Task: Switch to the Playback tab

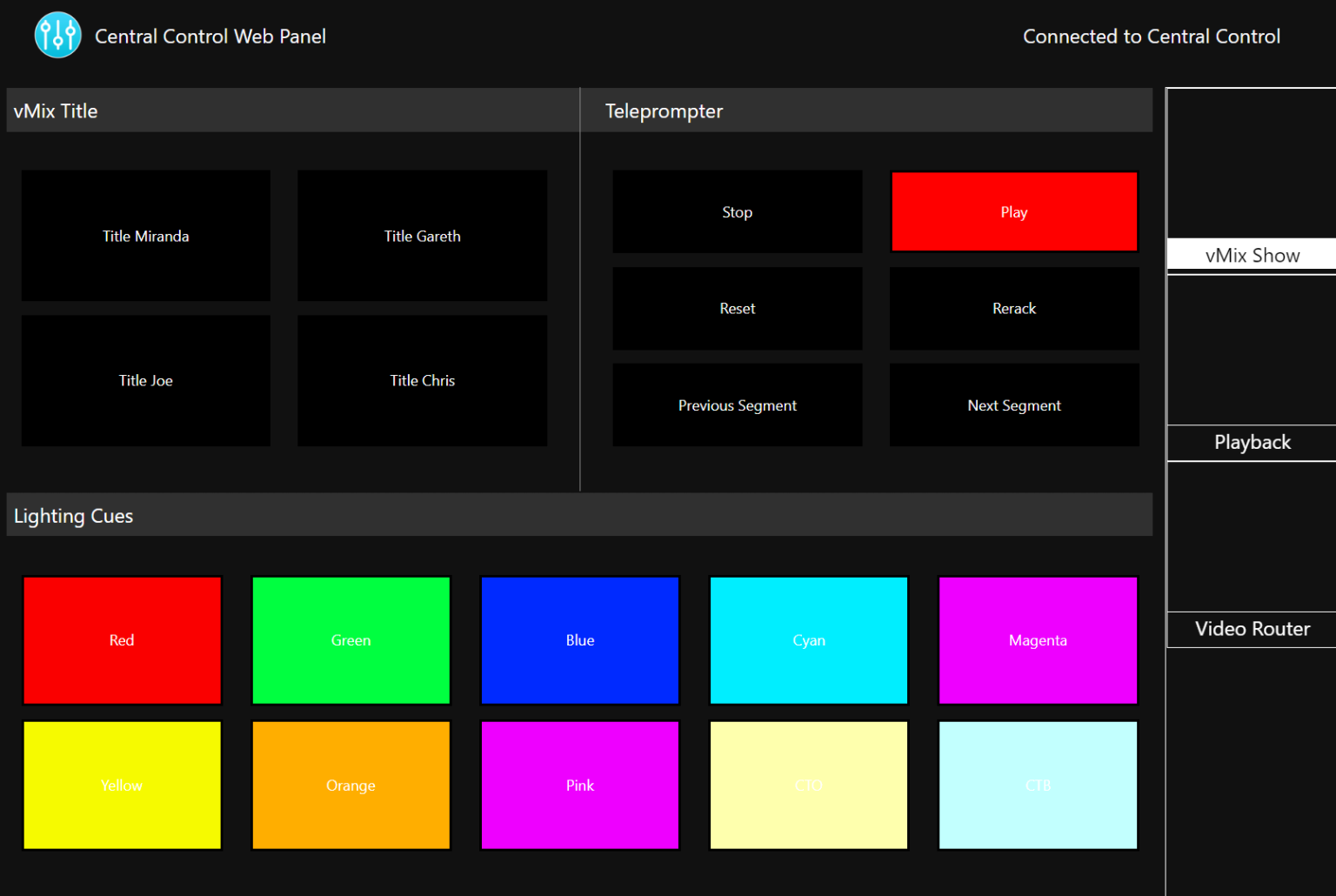Action: 1251,442
